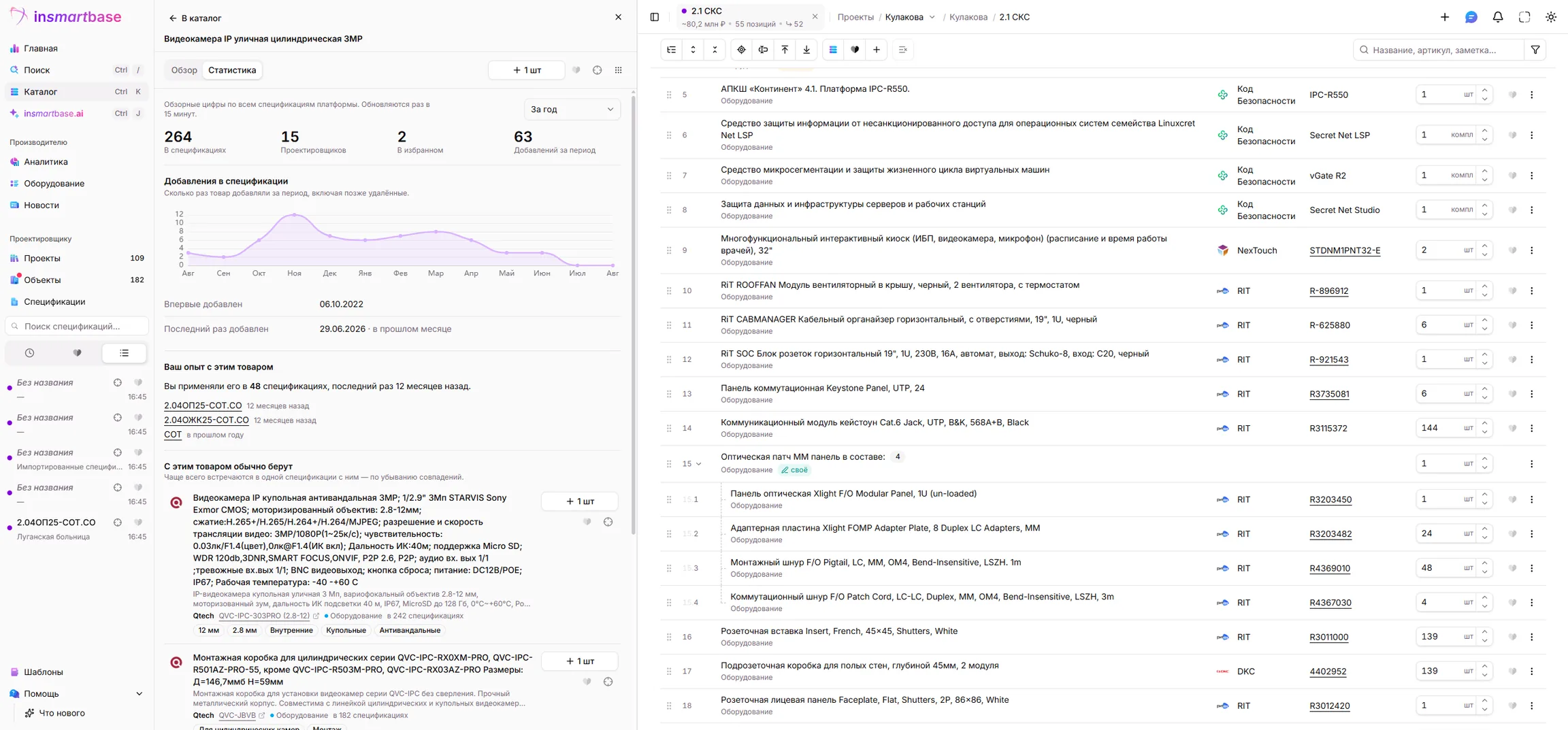Favorite the 2.04ОП25-СОТ.СО specification in sidebar
The width and height of the screenshot is (1568, 730).
[138, 522]
